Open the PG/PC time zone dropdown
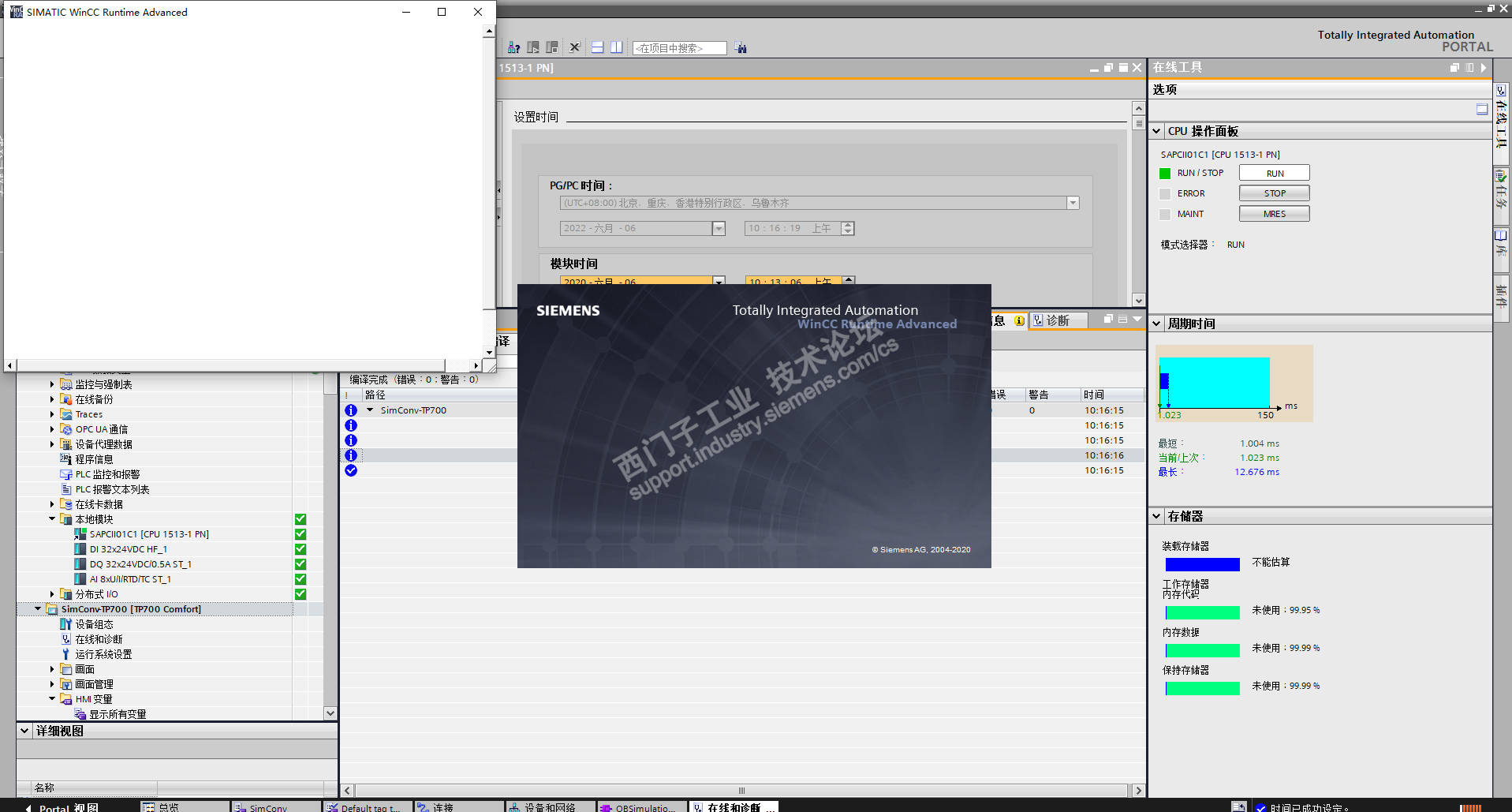The height and width of the screenshot is (812, 1512). pos(1073,204)
